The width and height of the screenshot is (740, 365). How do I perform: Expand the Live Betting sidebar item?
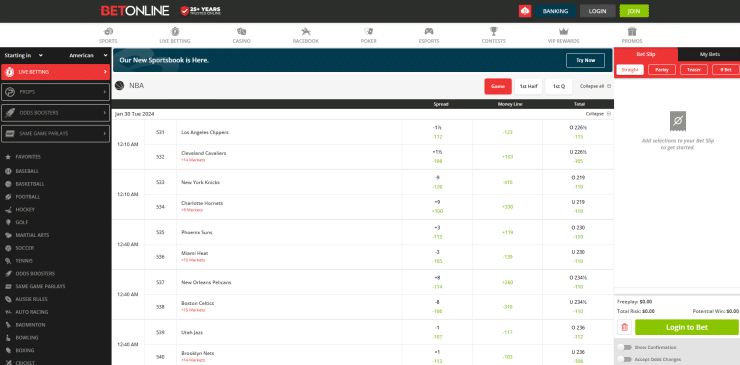pos(56,72)
